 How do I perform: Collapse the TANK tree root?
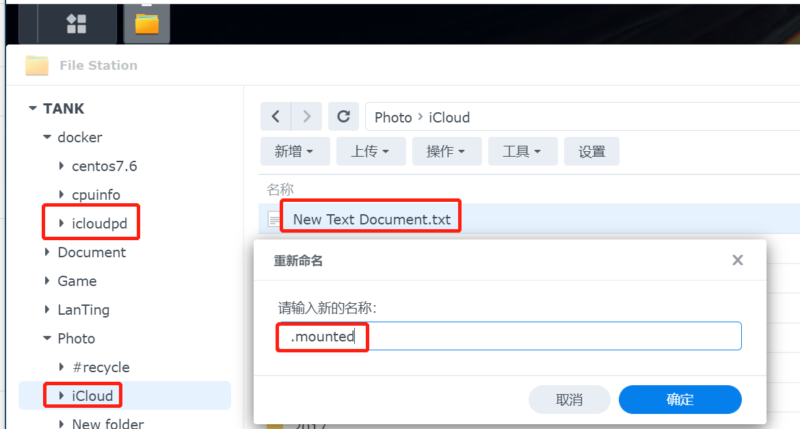pyautogui.click(x=33, y=108)
